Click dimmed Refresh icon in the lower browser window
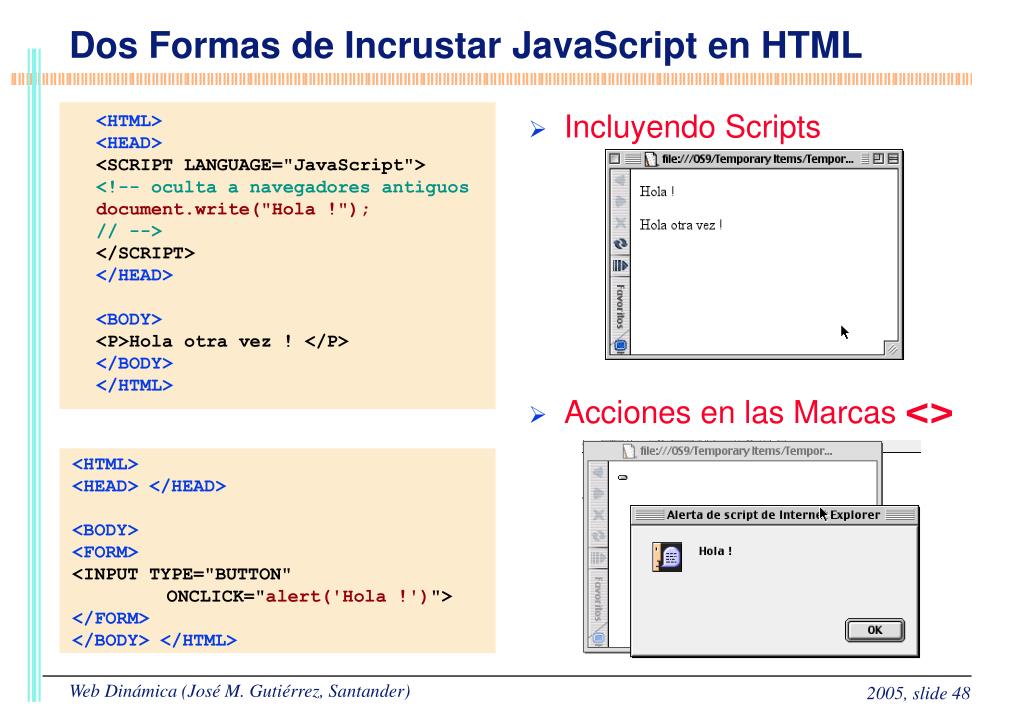Image resolution: width=1023 pixels, height=708 pixels. pos(598,536)
